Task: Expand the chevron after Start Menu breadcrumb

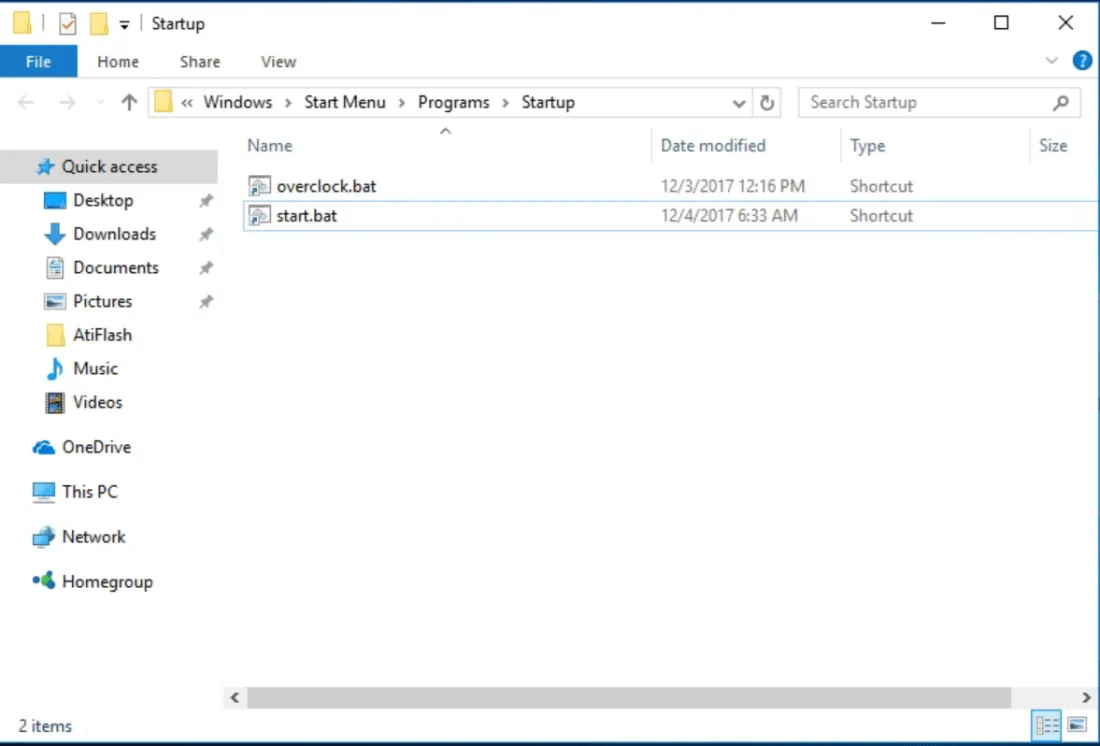Action: click(402, 103)
